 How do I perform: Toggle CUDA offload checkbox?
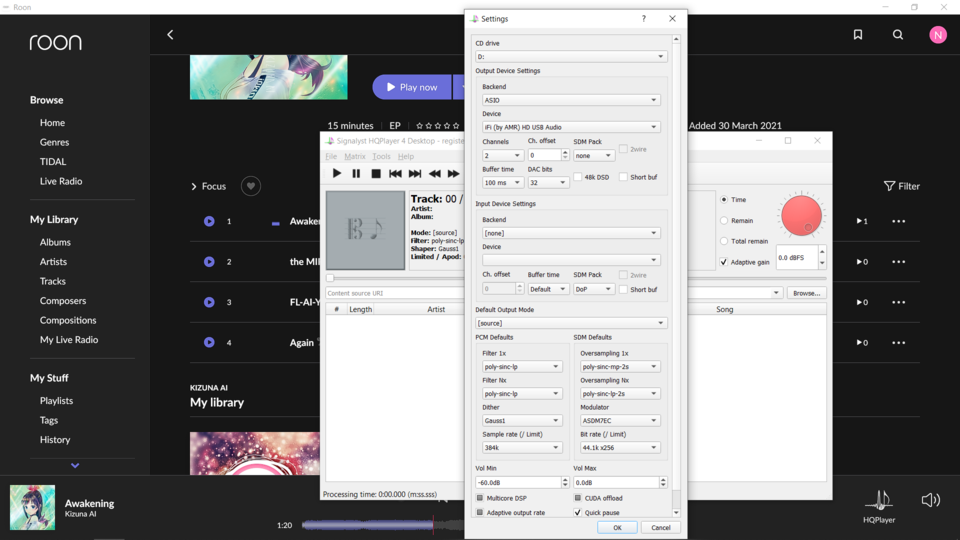tap(577, 498)
